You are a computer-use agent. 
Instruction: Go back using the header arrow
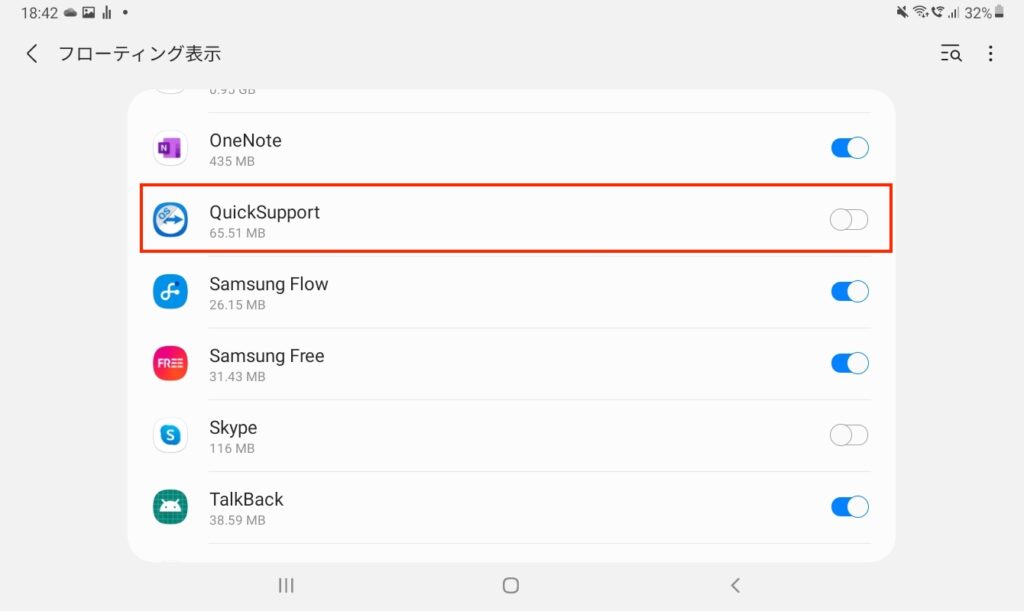[x=32, y=54]
